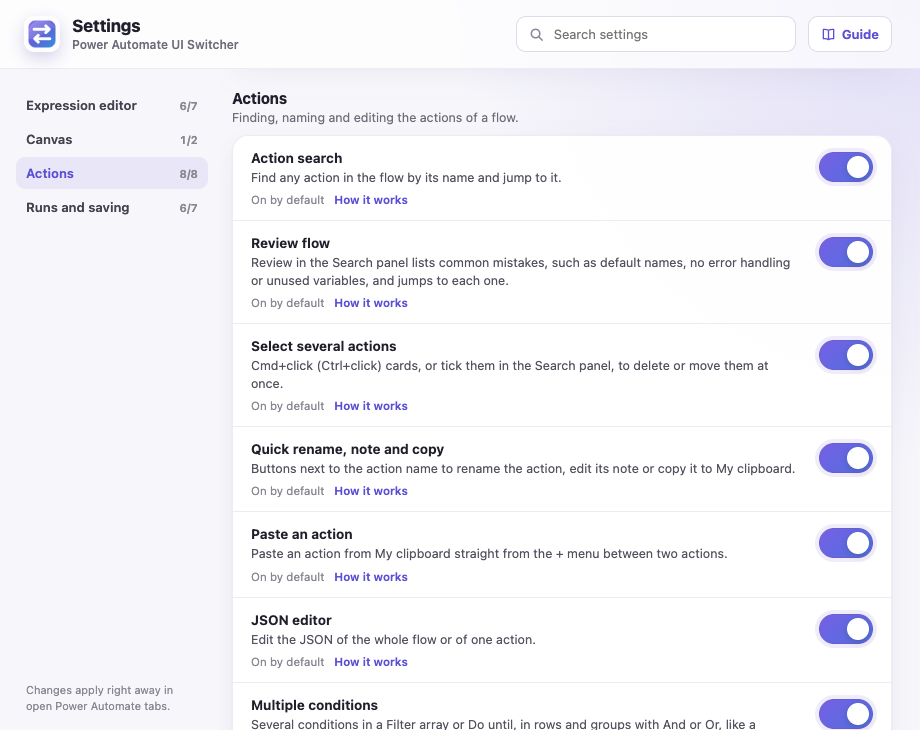Switch off Paste an action
The image size is (920, 730).
(845, 543)
